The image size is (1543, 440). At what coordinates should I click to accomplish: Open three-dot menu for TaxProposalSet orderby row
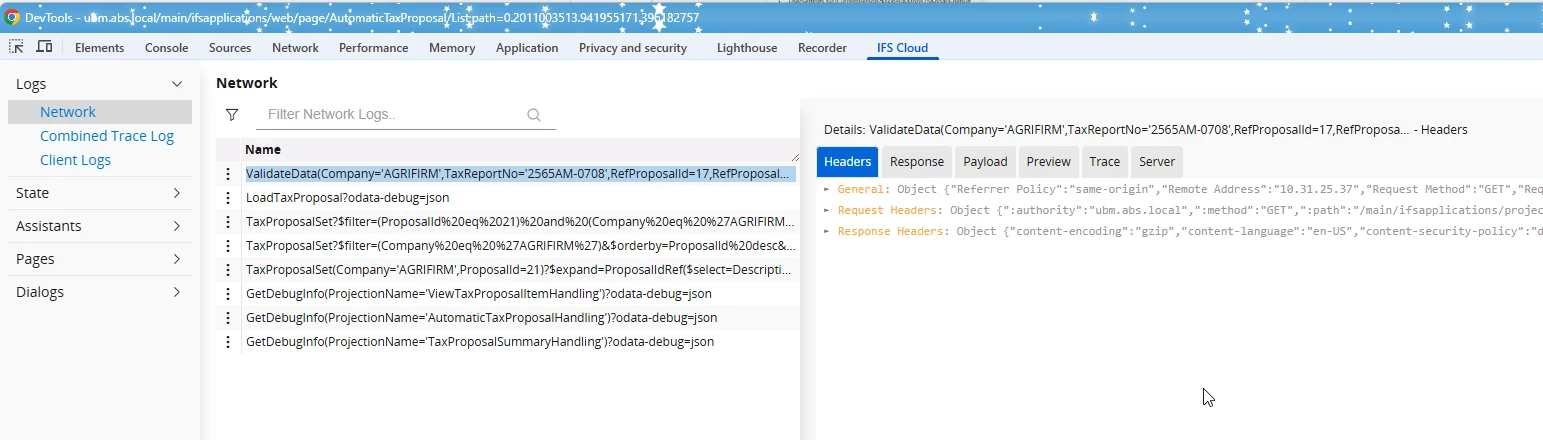coord(228,246)
